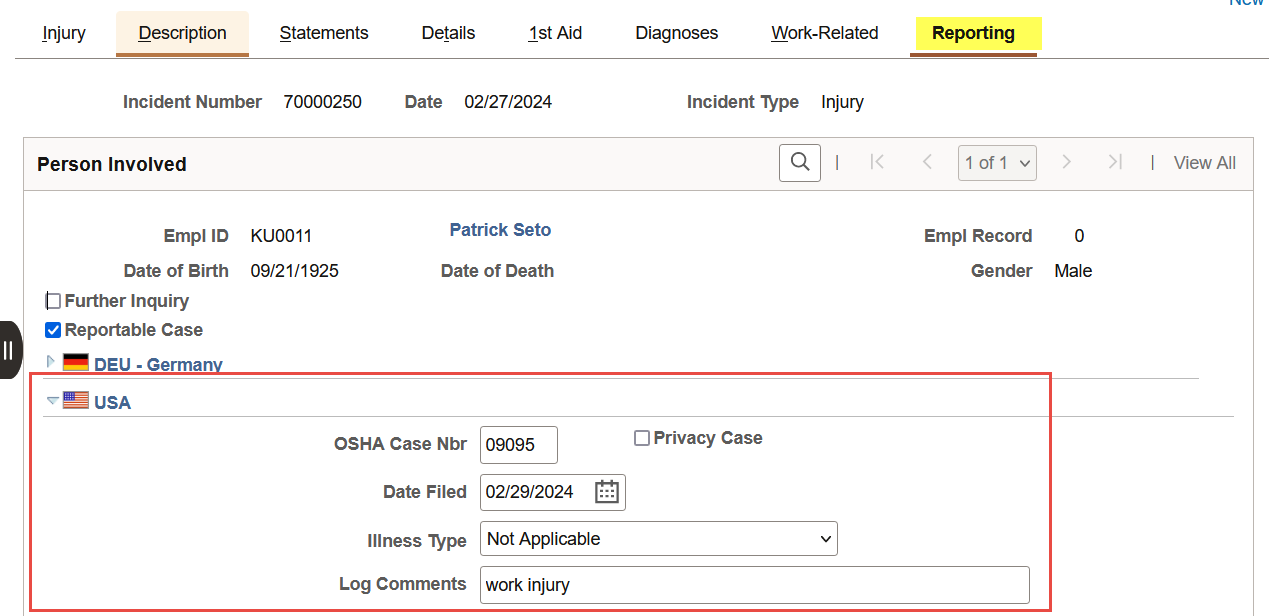This screenshot has width=1269, height=616.
Task: Go to first row navigation arrow
Action: 877,163
